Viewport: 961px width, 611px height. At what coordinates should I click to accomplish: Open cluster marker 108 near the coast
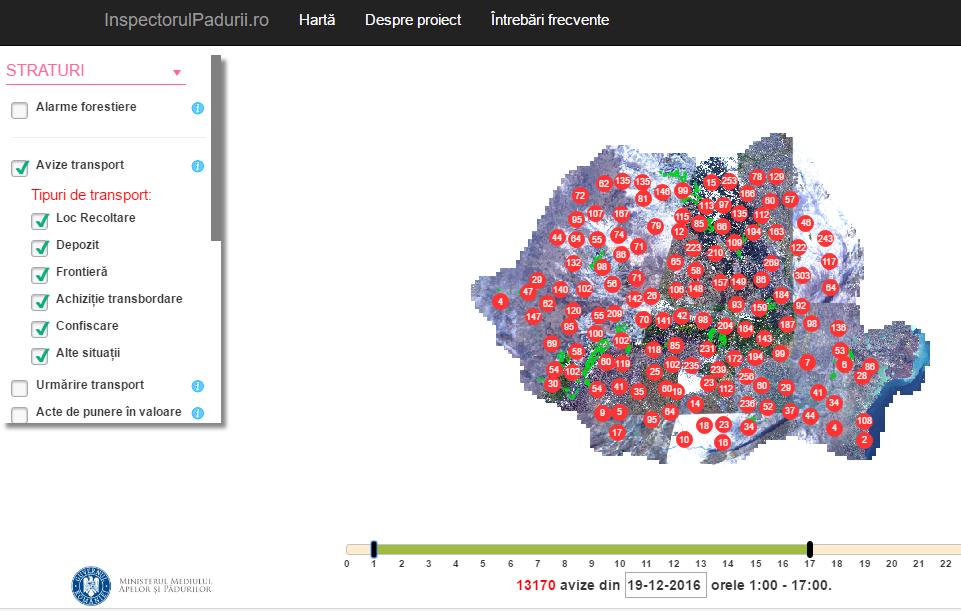[864, 420]
